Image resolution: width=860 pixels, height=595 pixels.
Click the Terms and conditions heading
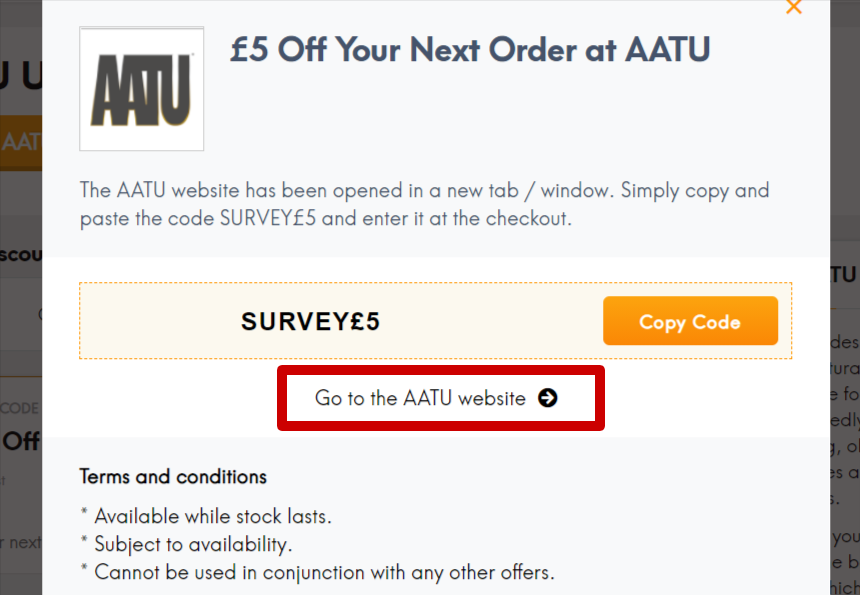173,477
